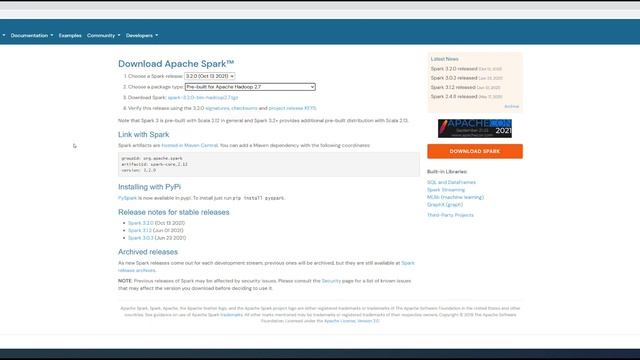
Task: Open GraphX (graph) library link
Action: (x=445, y=204)
